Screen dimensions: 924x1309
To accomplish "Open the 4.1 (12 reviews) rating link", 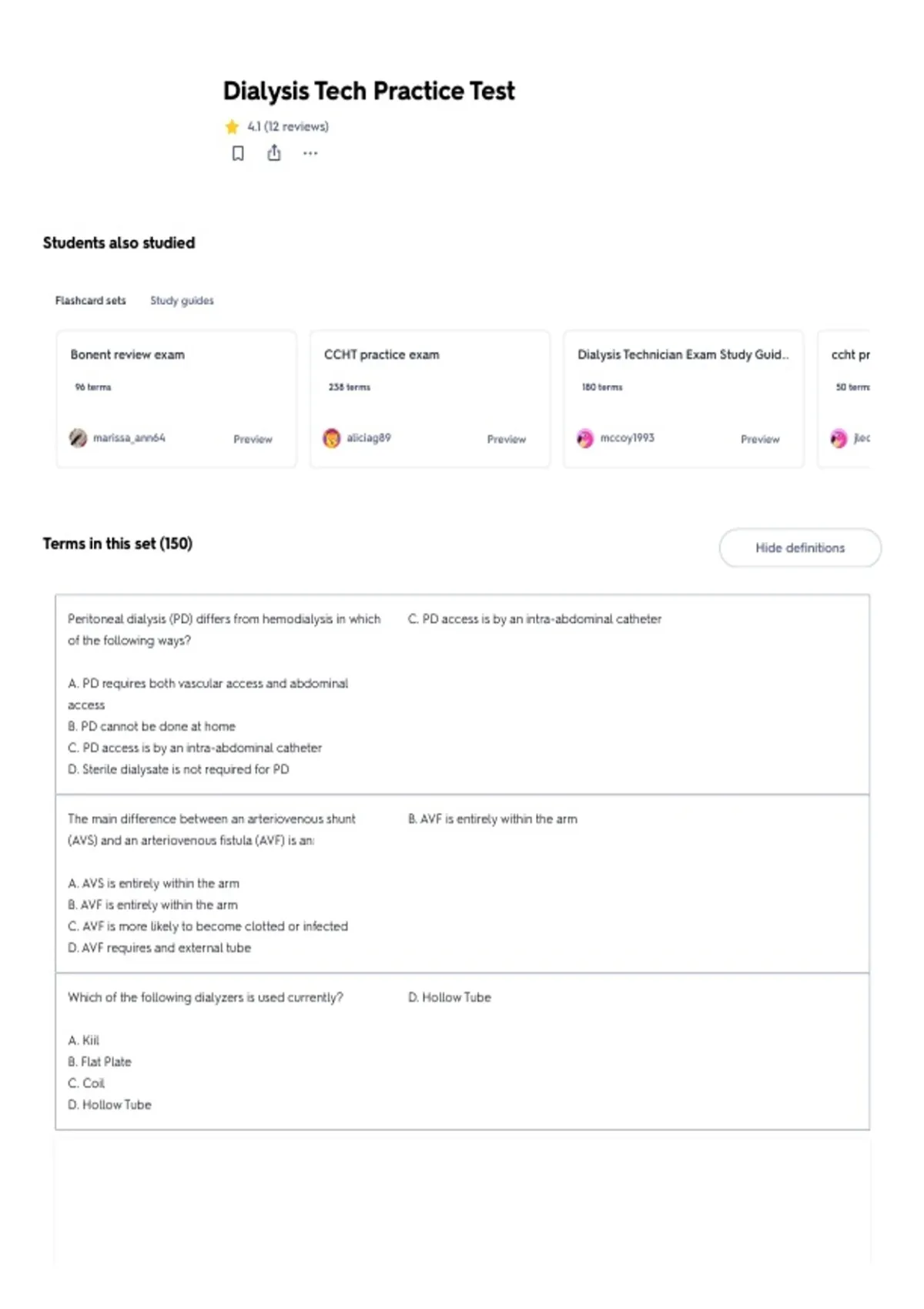I will click(x=288, y=126).
